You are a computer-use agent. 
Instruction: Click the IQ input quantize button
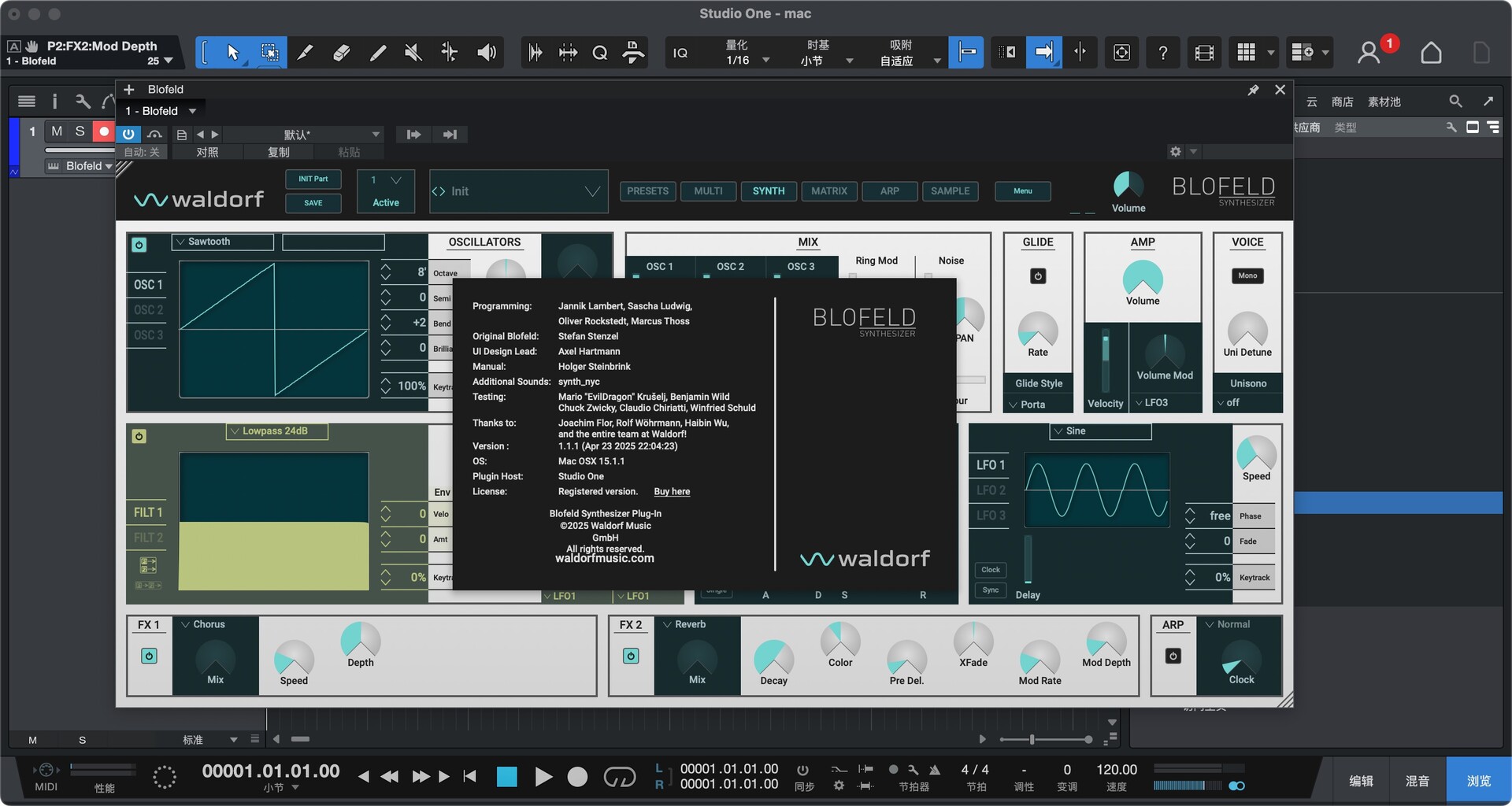click(680, 53)
